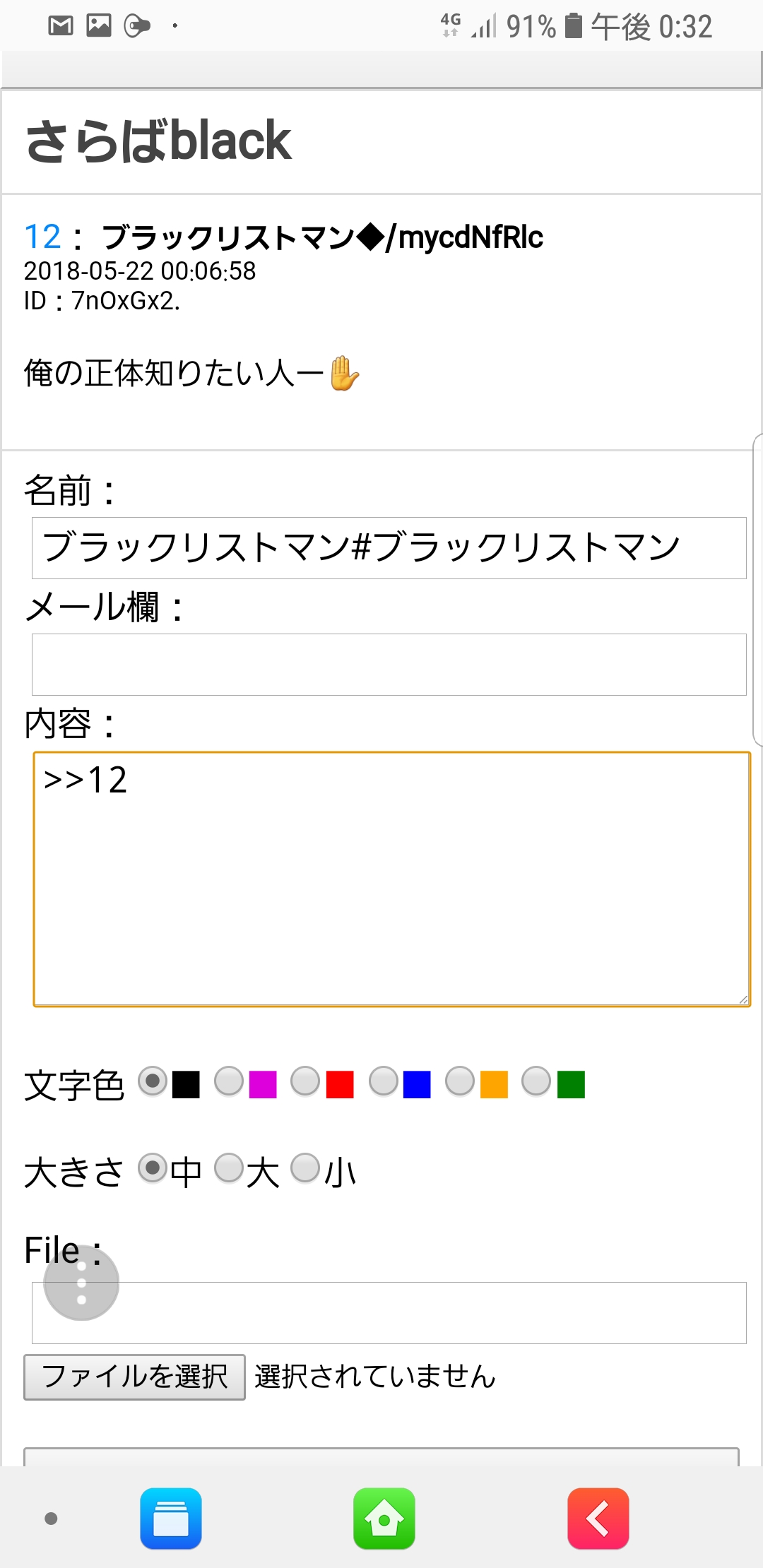This screenshot has width=763, height=1568.
Task: Click into the 内容 text area
Action: click(x=391, y=879)
